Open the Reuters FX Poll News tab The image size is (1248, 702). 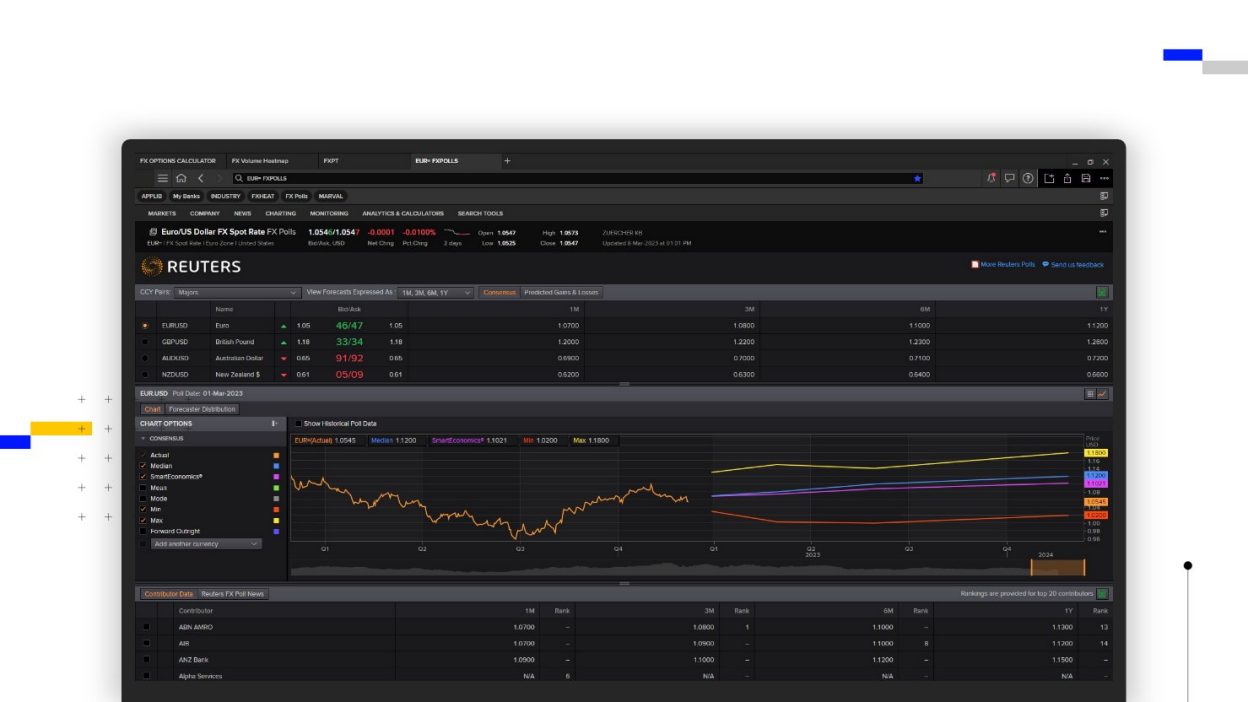coord(233,594)
